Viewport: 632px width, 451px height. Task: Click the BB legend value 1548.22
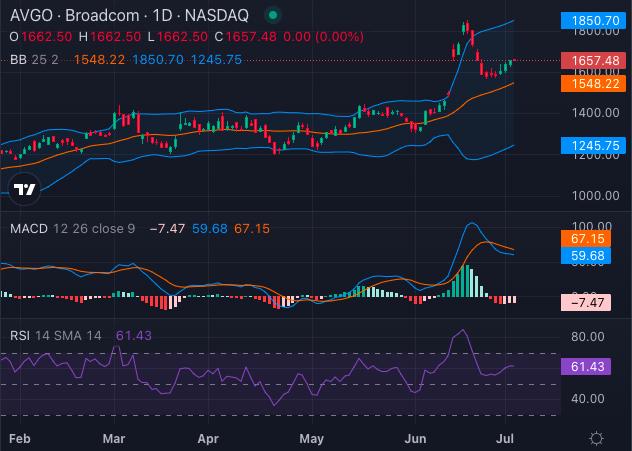pos(99,60)
